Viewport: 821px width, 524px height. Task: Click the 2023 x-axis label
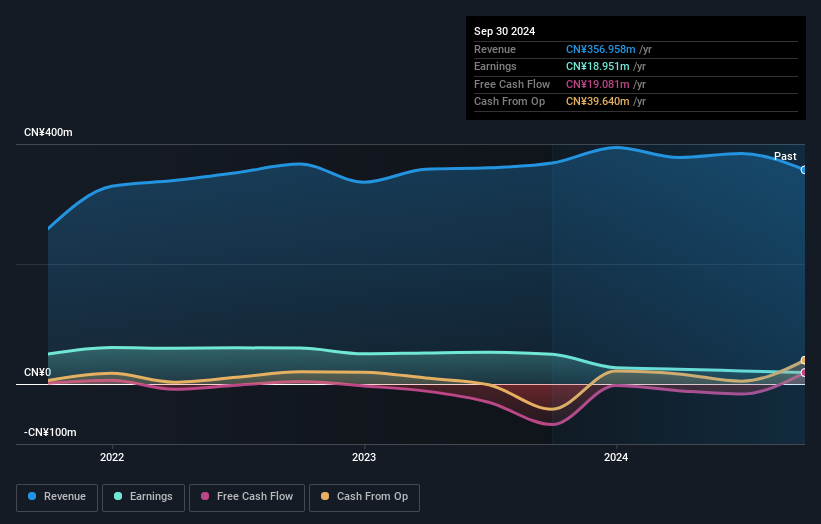pyautogui.click(x=364, y=458)
